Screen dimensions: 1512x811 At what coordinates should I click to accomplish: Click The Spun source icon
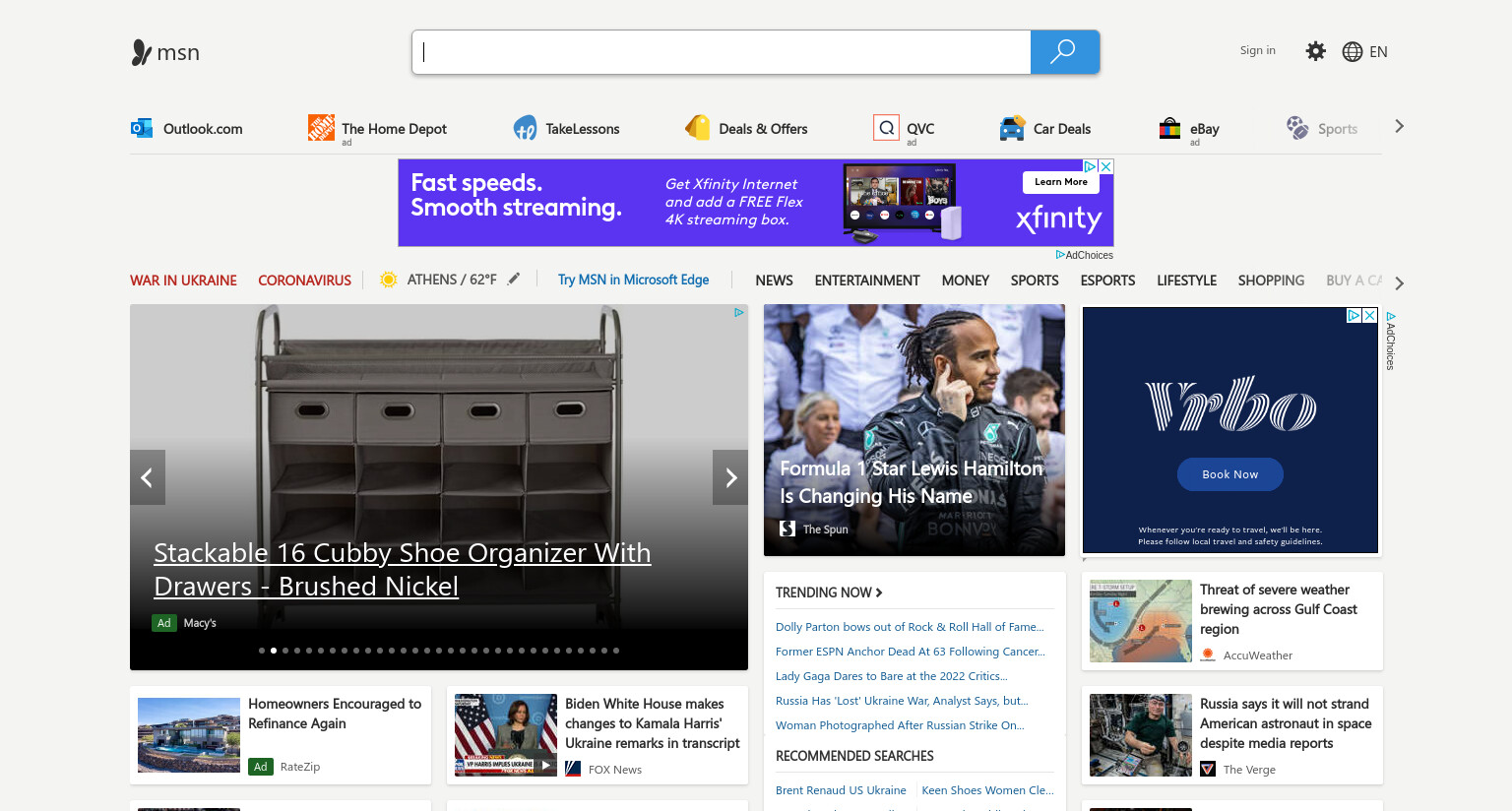787,529
